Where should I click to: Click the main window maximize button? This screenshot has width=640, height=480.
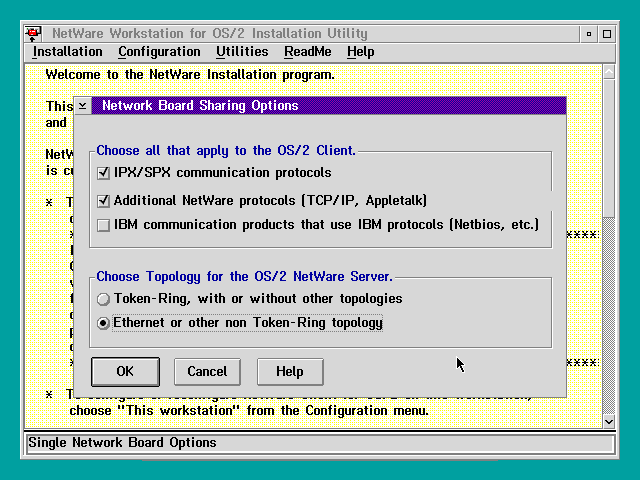(607, 34)
